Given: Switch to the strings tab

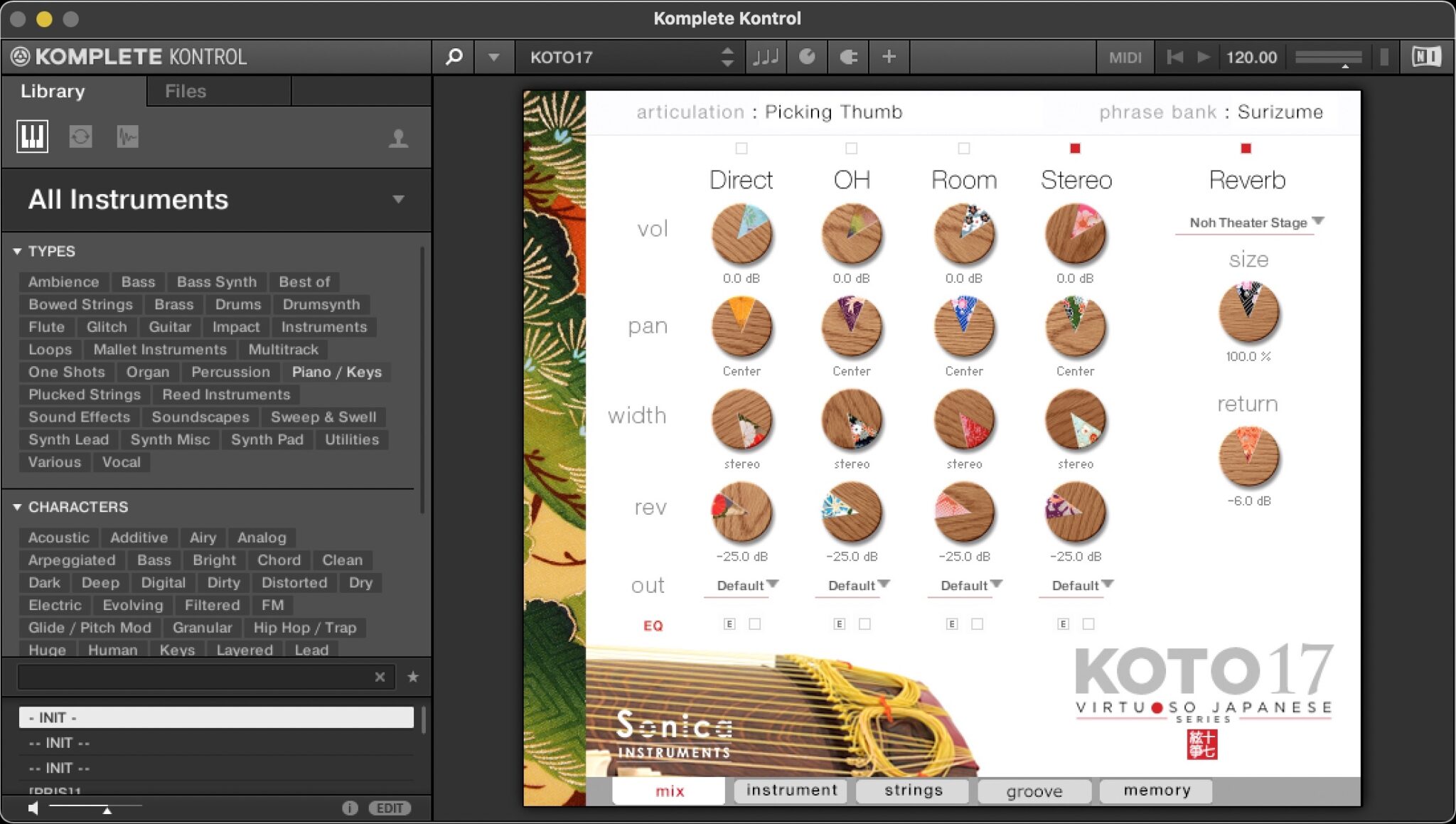Looking at the screenshot, I should [x=913, y=791].
